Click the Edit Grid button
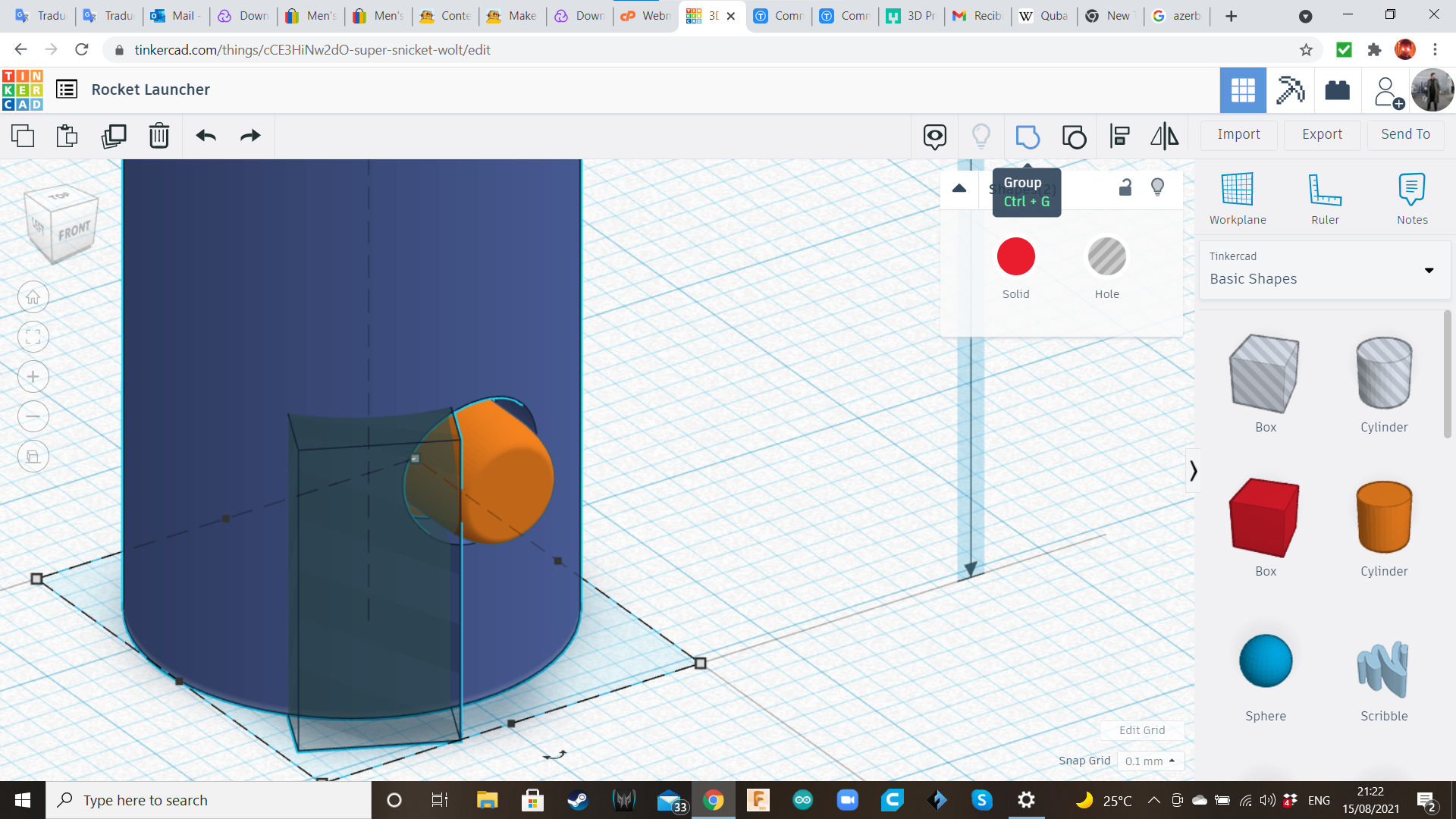 coord(1142,730)
